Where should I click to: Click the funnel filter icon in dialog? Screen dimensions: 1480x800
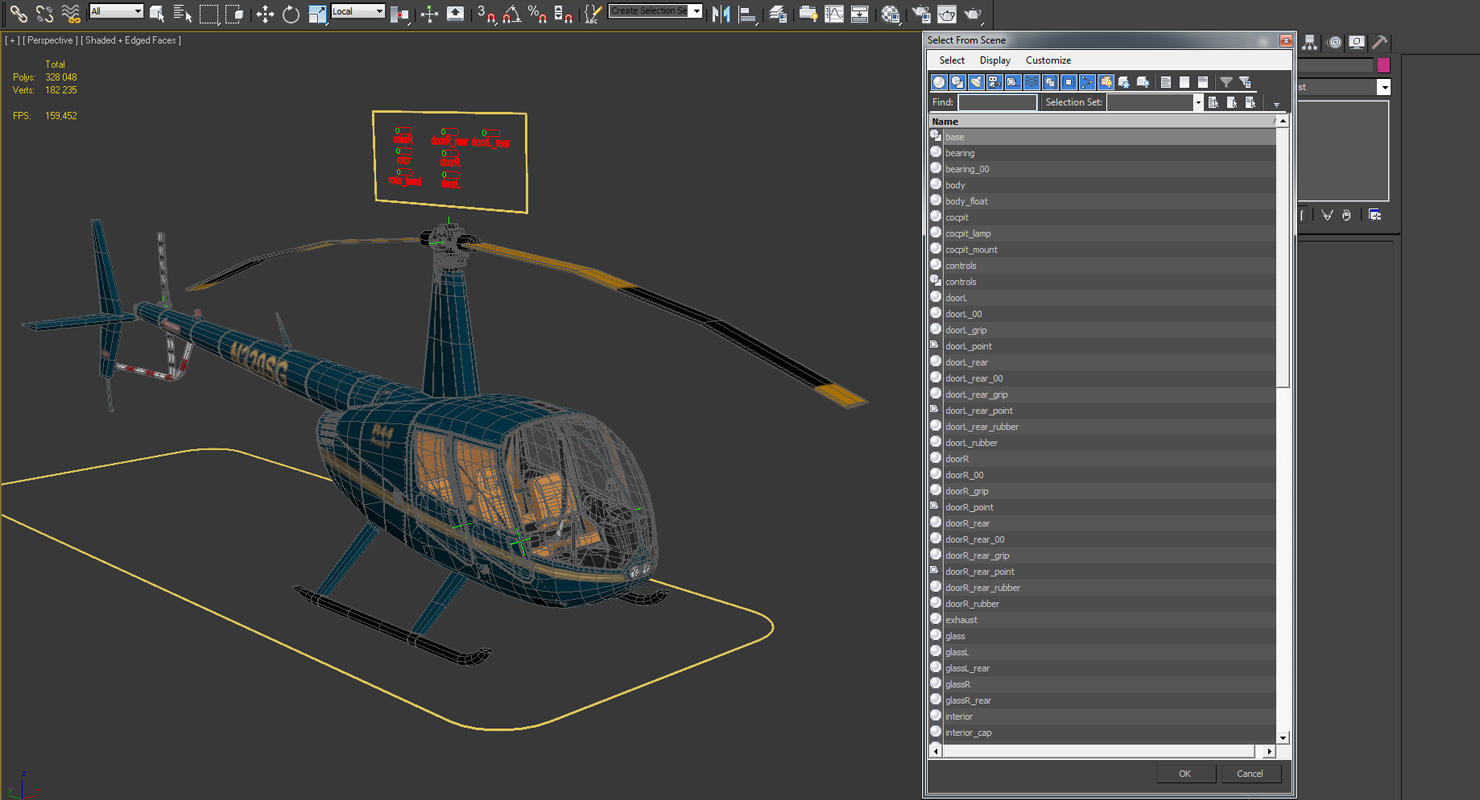coord(1226,82)
